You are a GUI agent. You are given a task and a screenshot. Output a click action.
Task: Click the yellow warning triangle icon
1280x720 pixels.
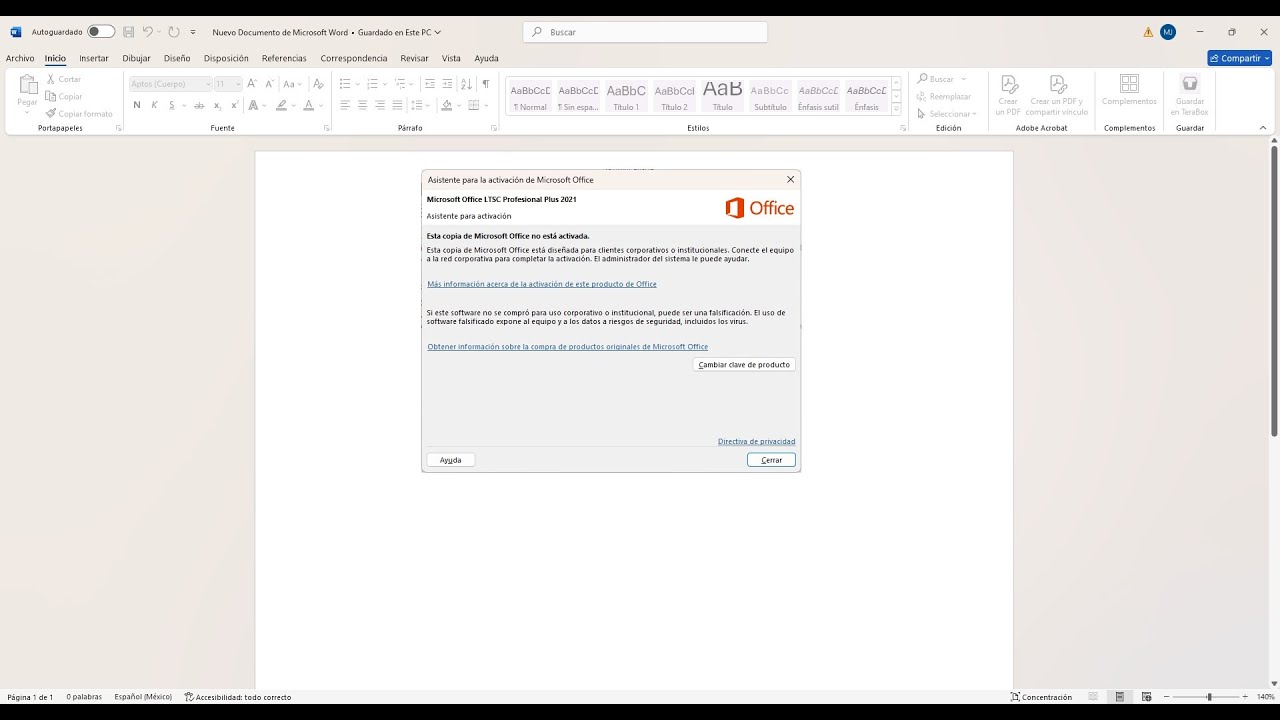point(1148,32)
